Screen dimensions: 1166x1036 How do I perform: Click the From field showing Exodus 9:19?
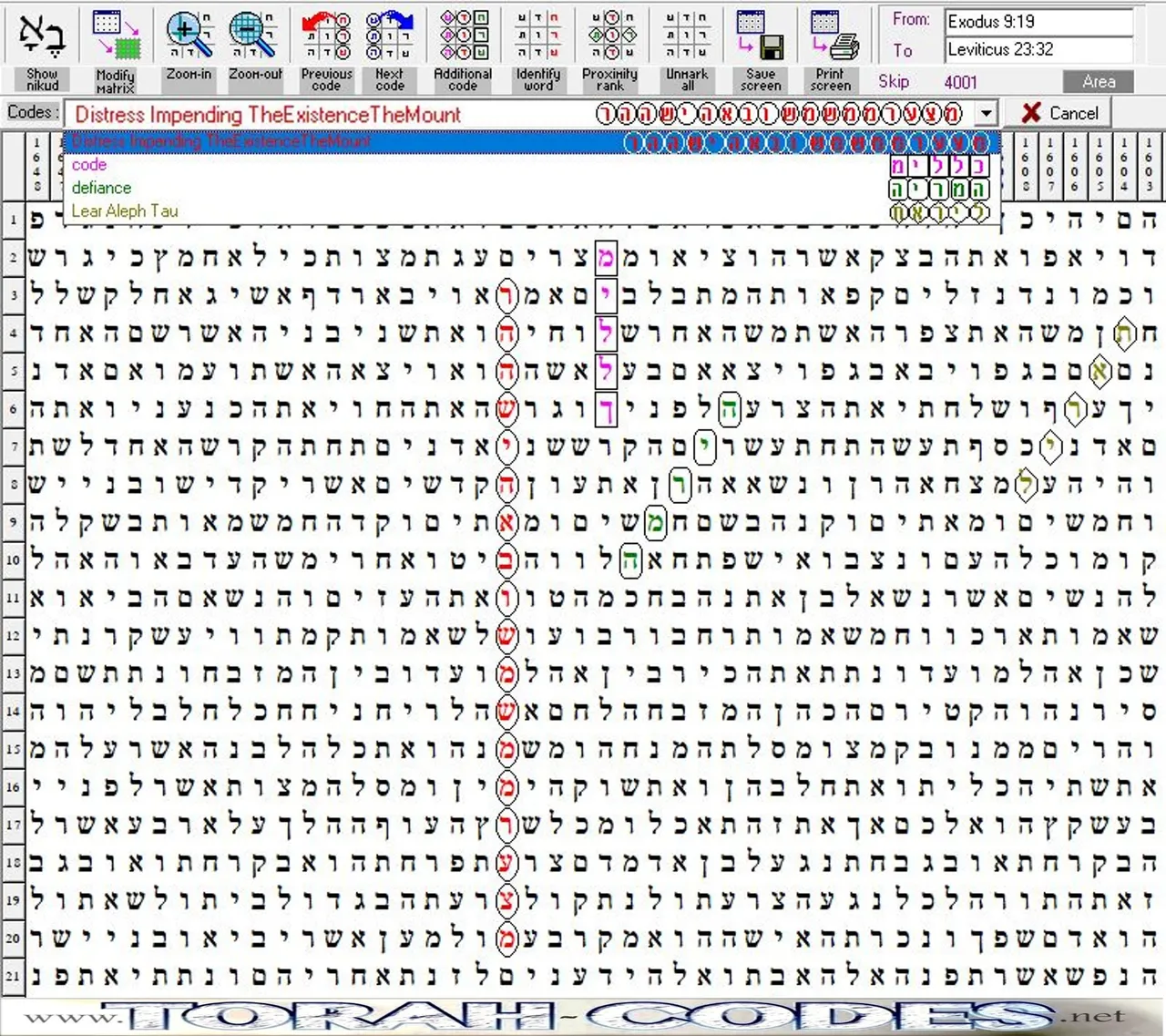pos(1038,21)
